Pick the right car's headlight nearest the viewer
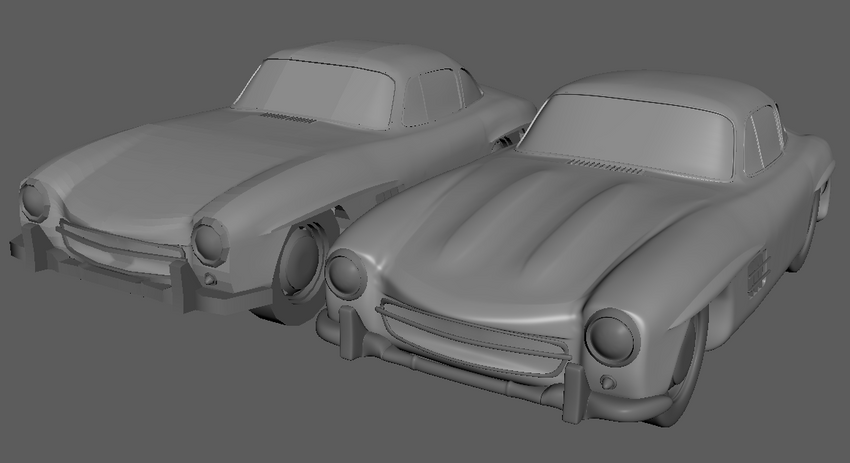Image resolution: width=850 pixels, height=463 pixels. tap(613, 338)
